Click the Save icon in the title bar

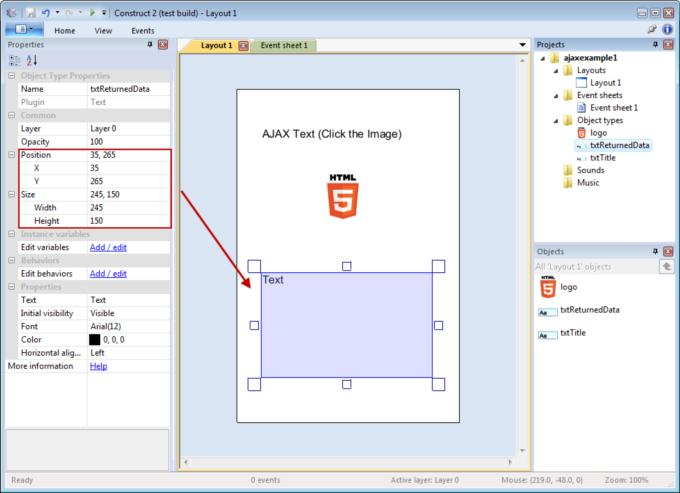tap(31, 13)
